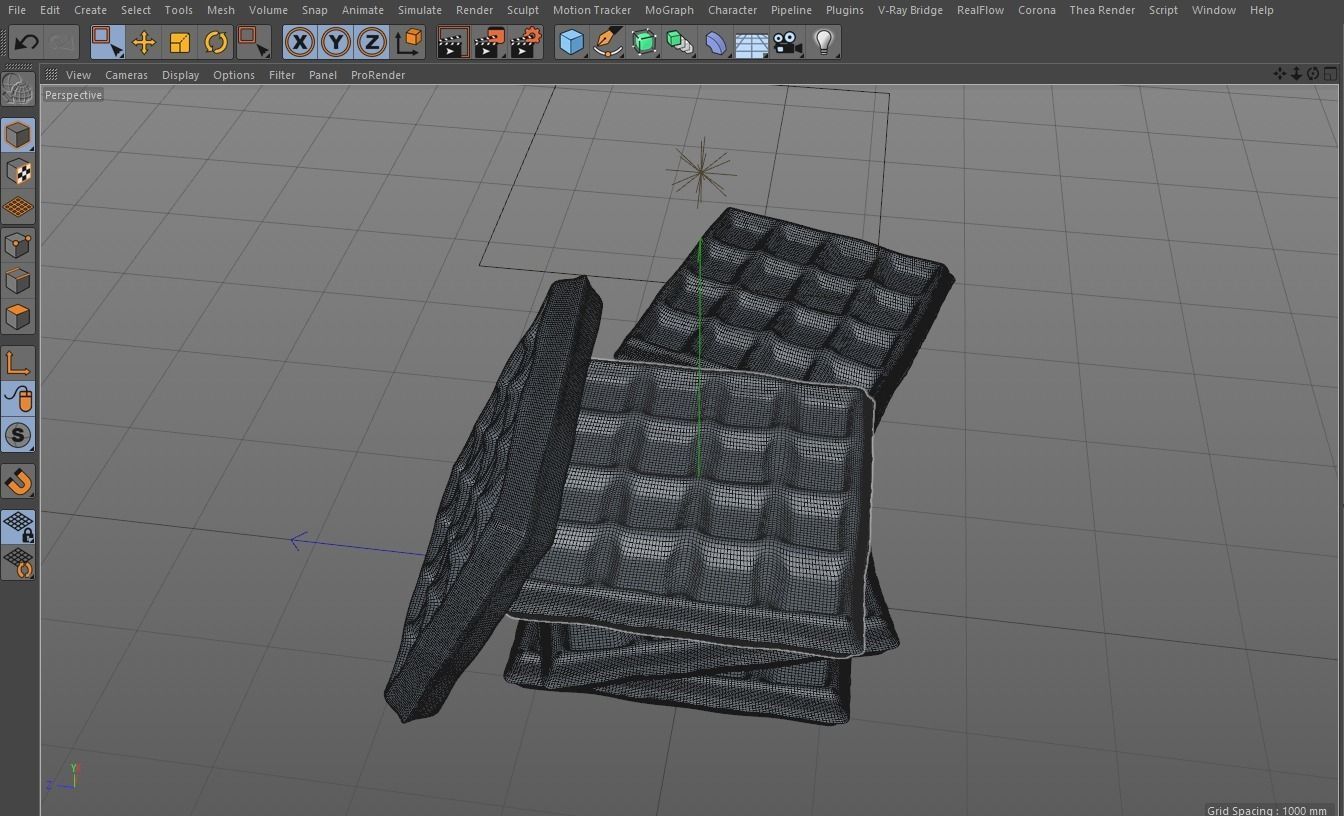Open the V-Ray Bridge menu
The width and height of the screenshot is (1344, 816).
point(910,10)
